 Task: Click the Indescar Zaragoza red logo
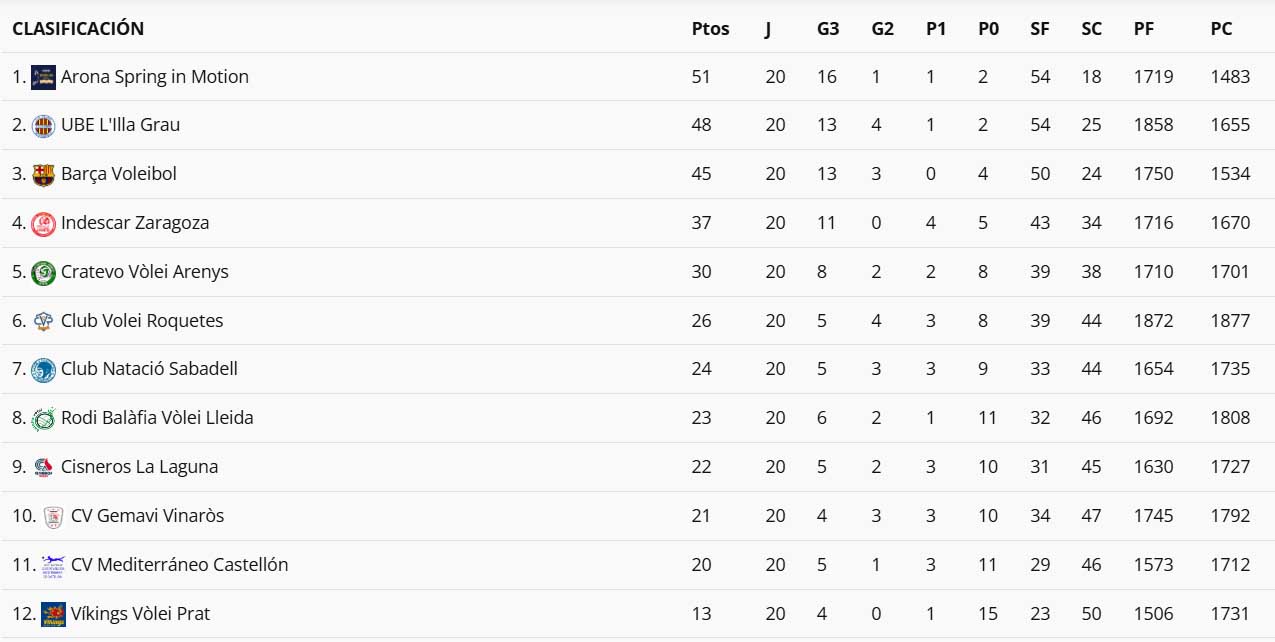(x=43, y=224)
